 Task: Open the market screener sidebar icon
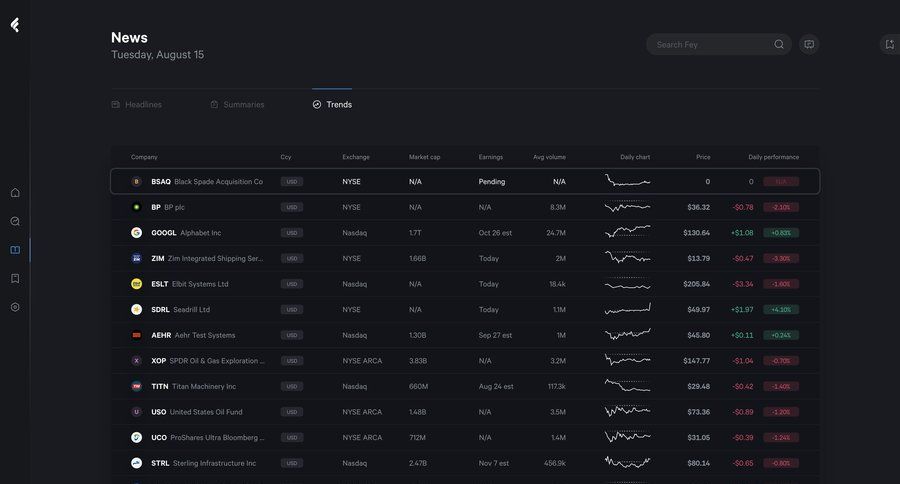click(x=15, y=221)
